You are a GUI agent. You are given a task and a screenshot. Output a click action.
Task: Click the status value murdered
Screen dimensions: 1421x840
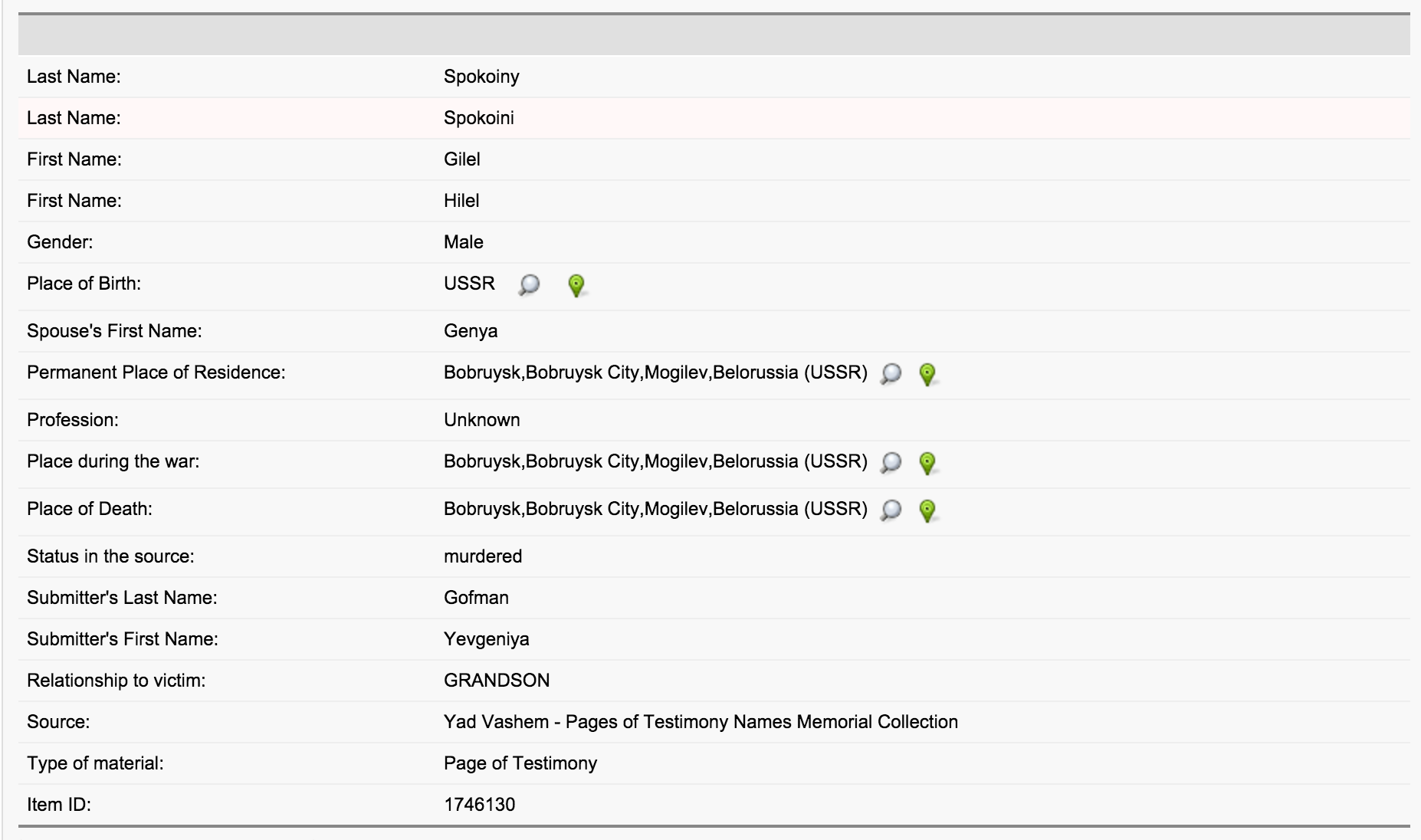pyautogui.click(x=482, y=556)
